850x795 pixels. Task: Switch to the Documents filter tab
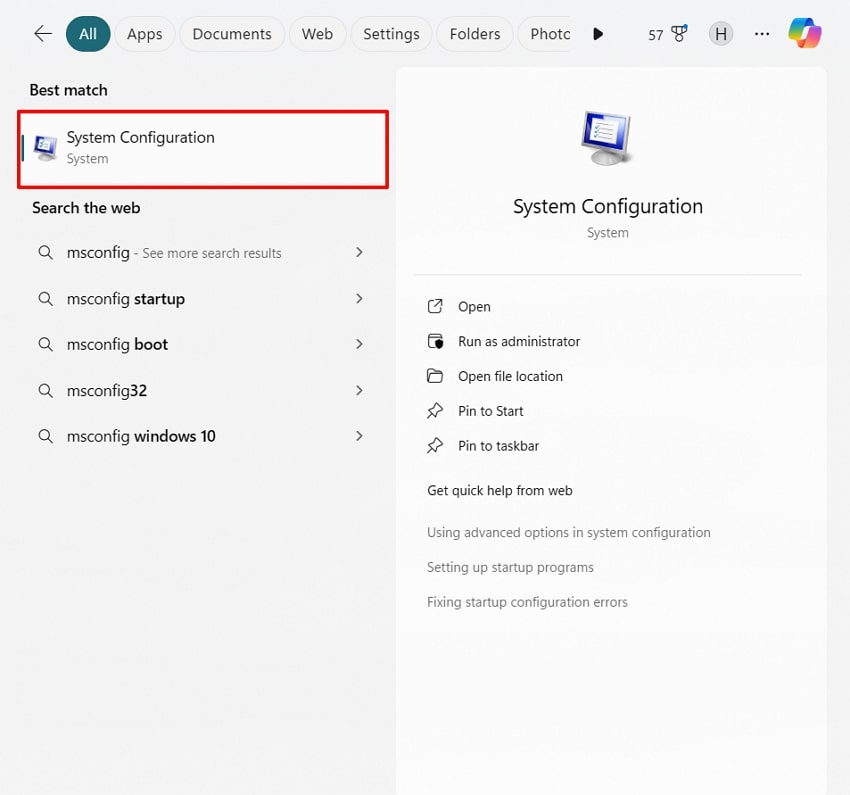point(232,33)
